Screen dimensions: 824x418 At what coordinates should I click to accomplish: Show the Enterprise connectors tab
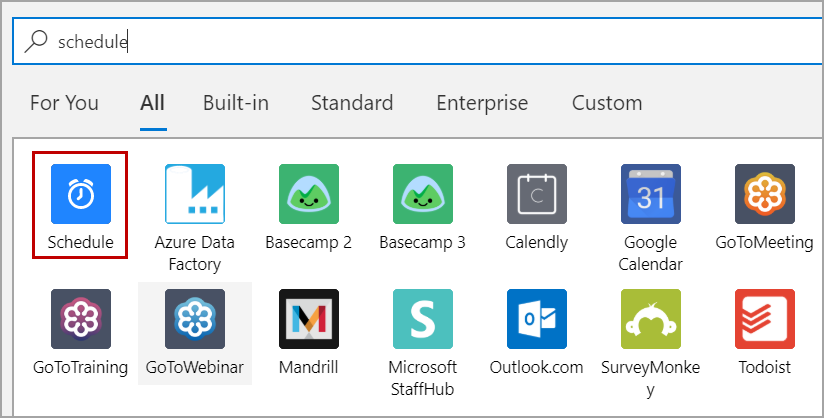tap(482, 103)
